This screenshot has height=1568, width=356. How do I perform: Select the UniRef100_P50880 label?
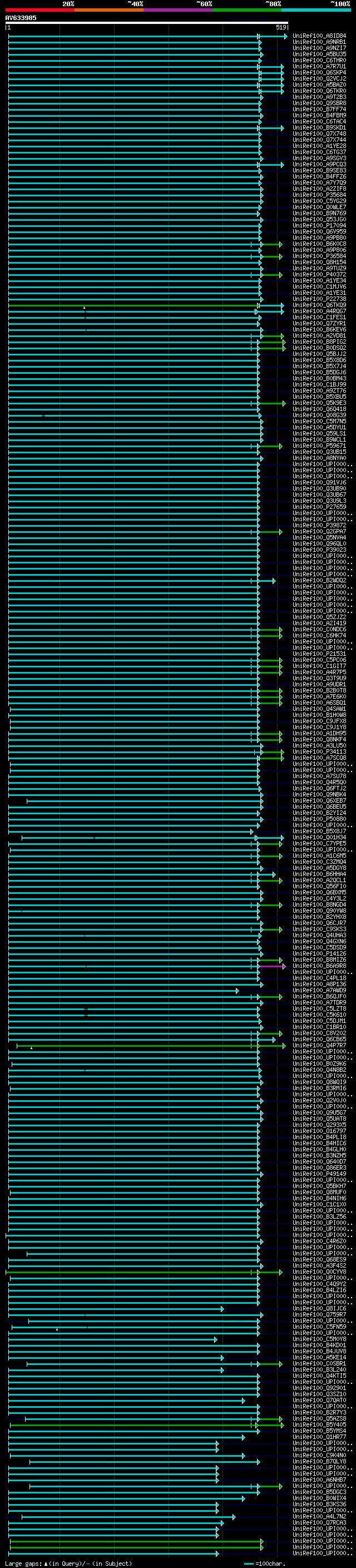(x=319, y=819)
